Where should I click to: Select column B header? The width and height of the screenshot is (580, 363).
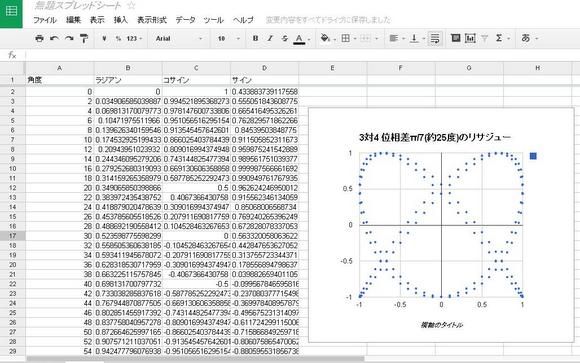coord(128,68)
